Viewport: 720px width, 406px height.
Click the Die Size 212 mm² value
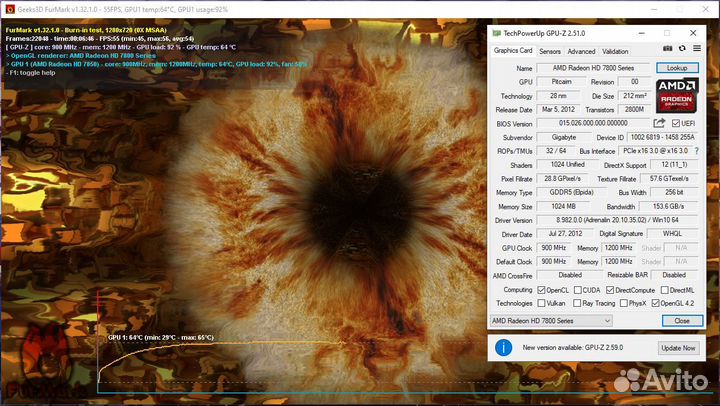coord(635,96)
